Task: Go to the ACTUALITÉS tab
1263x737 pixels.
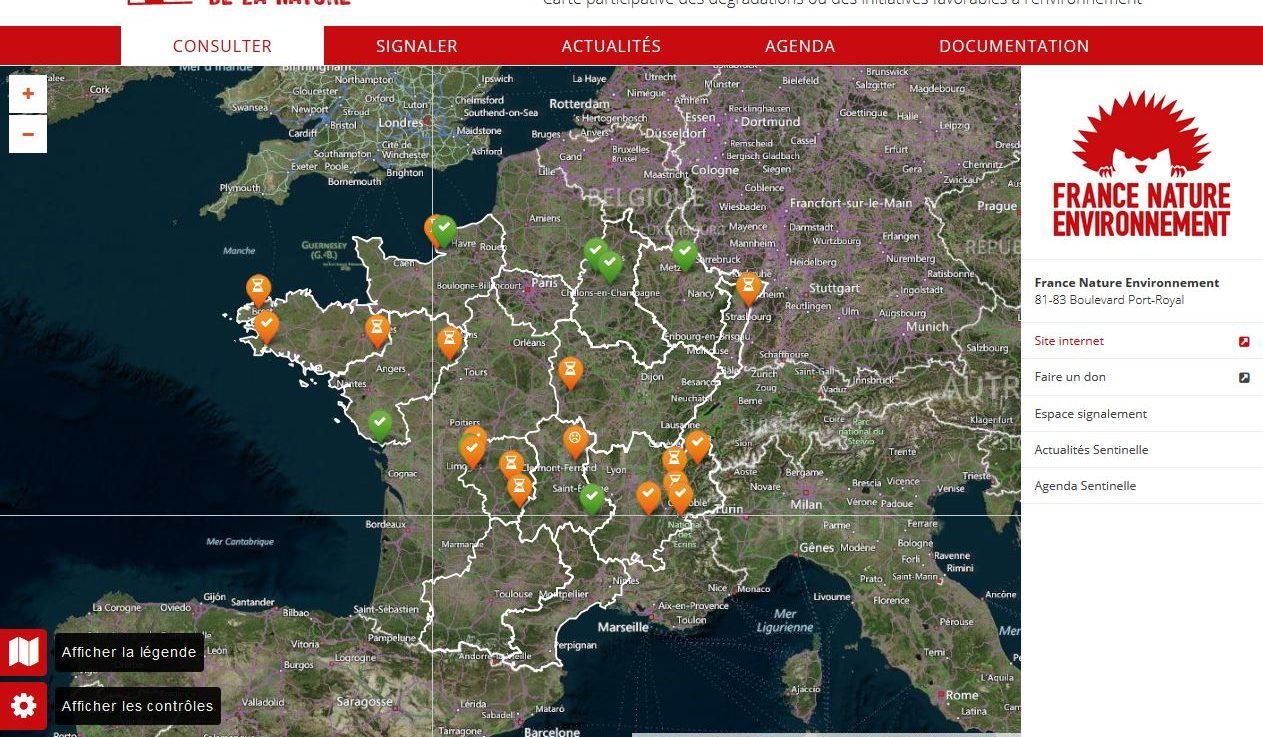Action: (x=611, y=46)
